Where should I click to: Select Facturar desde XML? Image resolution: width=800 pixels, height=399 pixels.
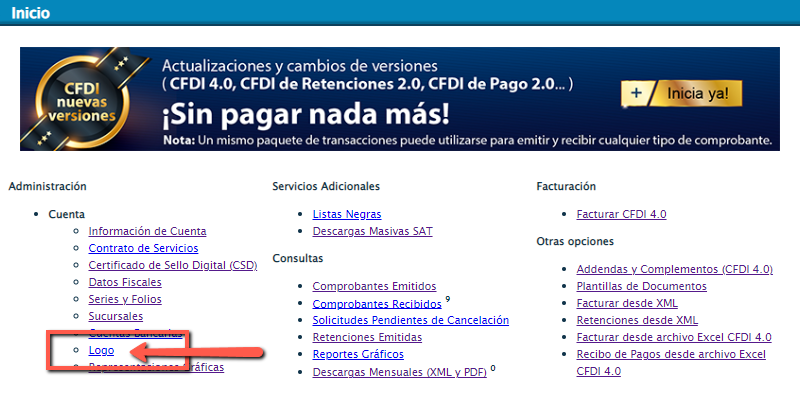[x=627, y=303]
